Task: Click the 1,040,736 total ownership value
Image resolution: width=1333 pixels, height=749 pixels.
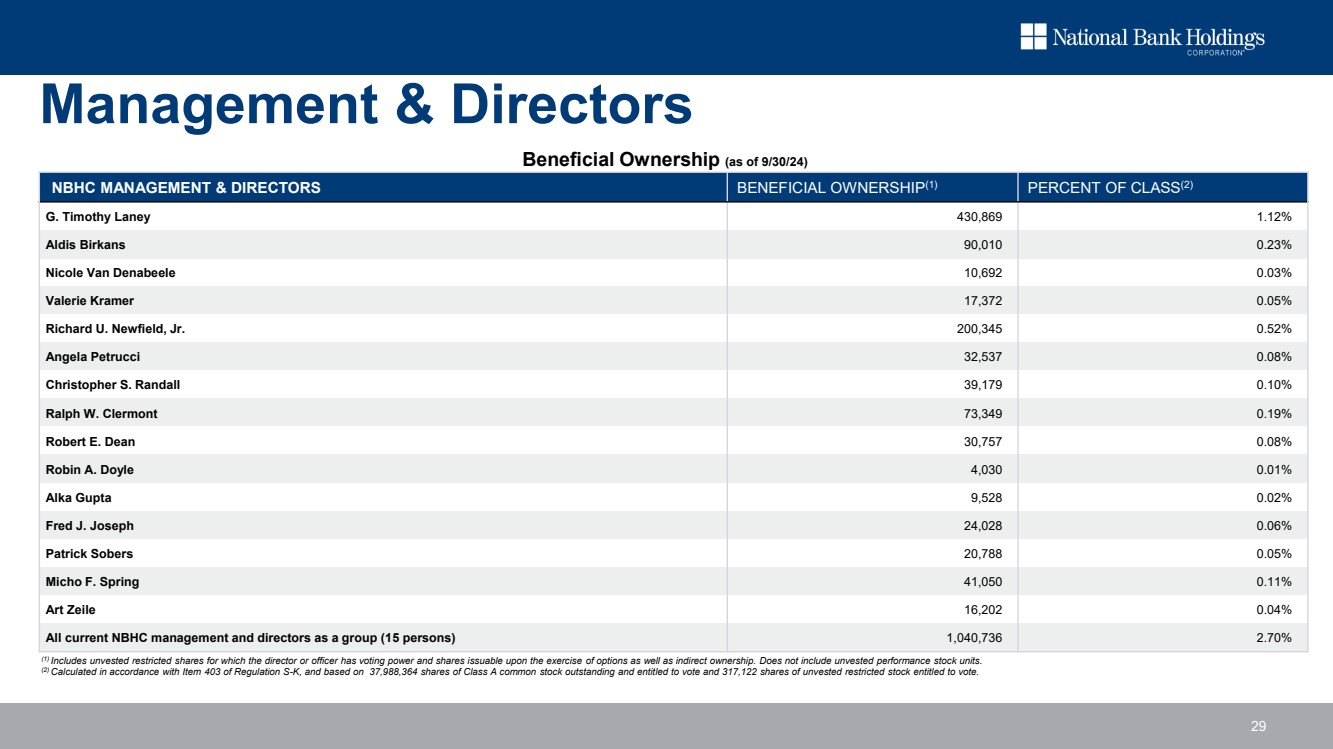Action: pos(974,638)
